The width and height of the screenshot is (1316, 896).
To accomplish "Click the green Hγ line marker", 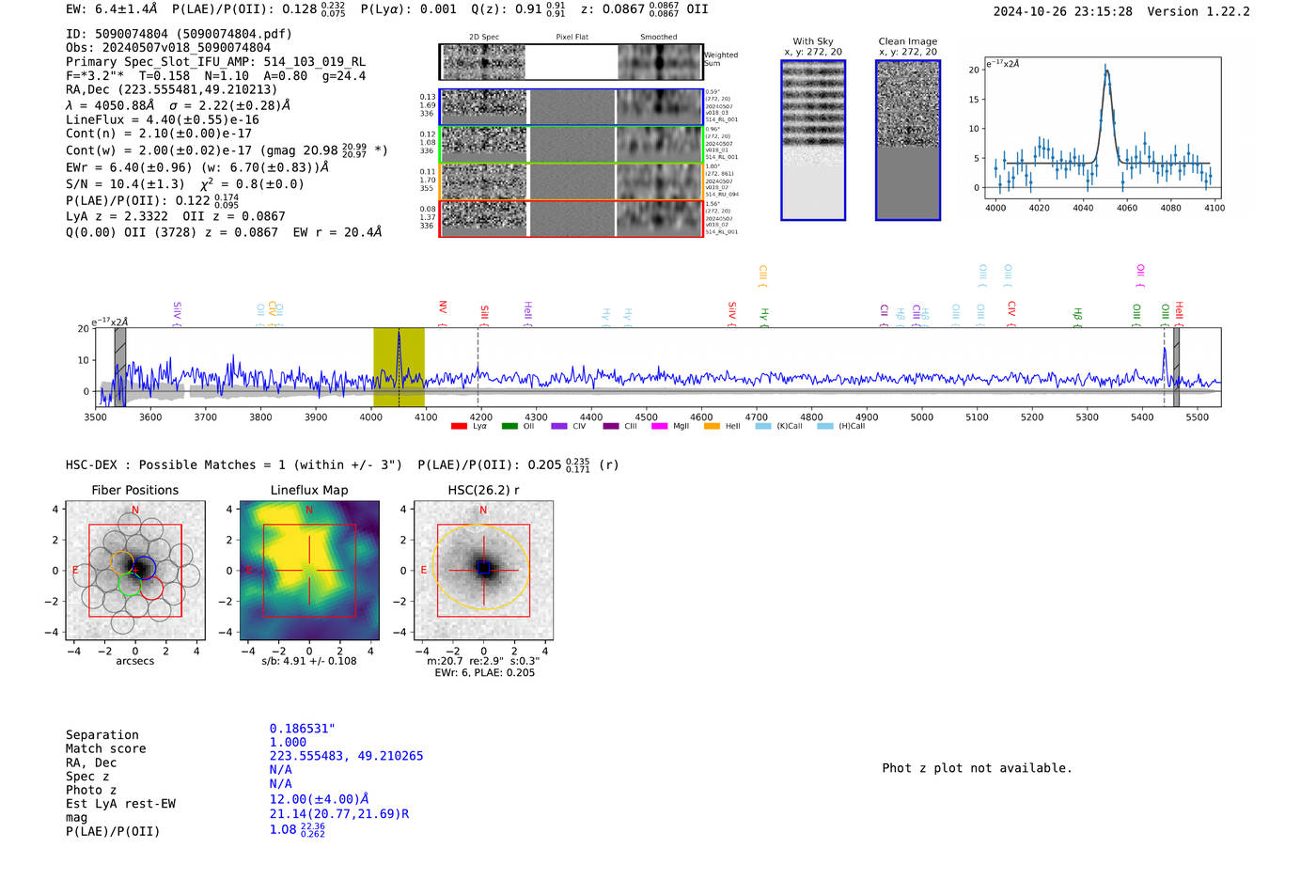I will coord(764,315).
